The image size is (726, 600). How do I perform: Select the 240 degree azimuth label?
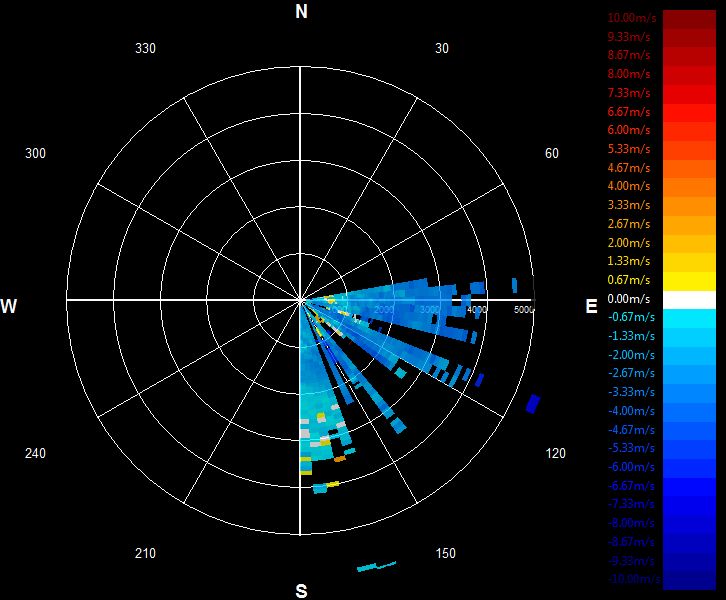click(x=35, y=453)
